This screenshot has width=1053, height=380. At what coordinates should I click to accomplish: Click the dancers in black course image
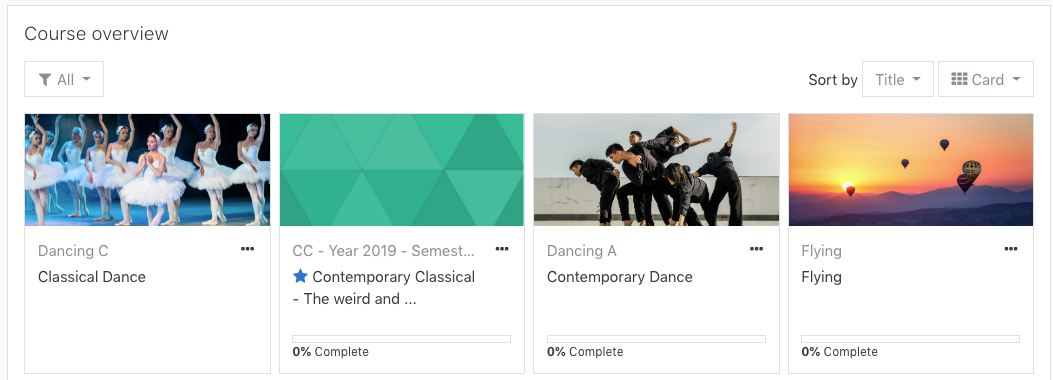coord(656,170)
